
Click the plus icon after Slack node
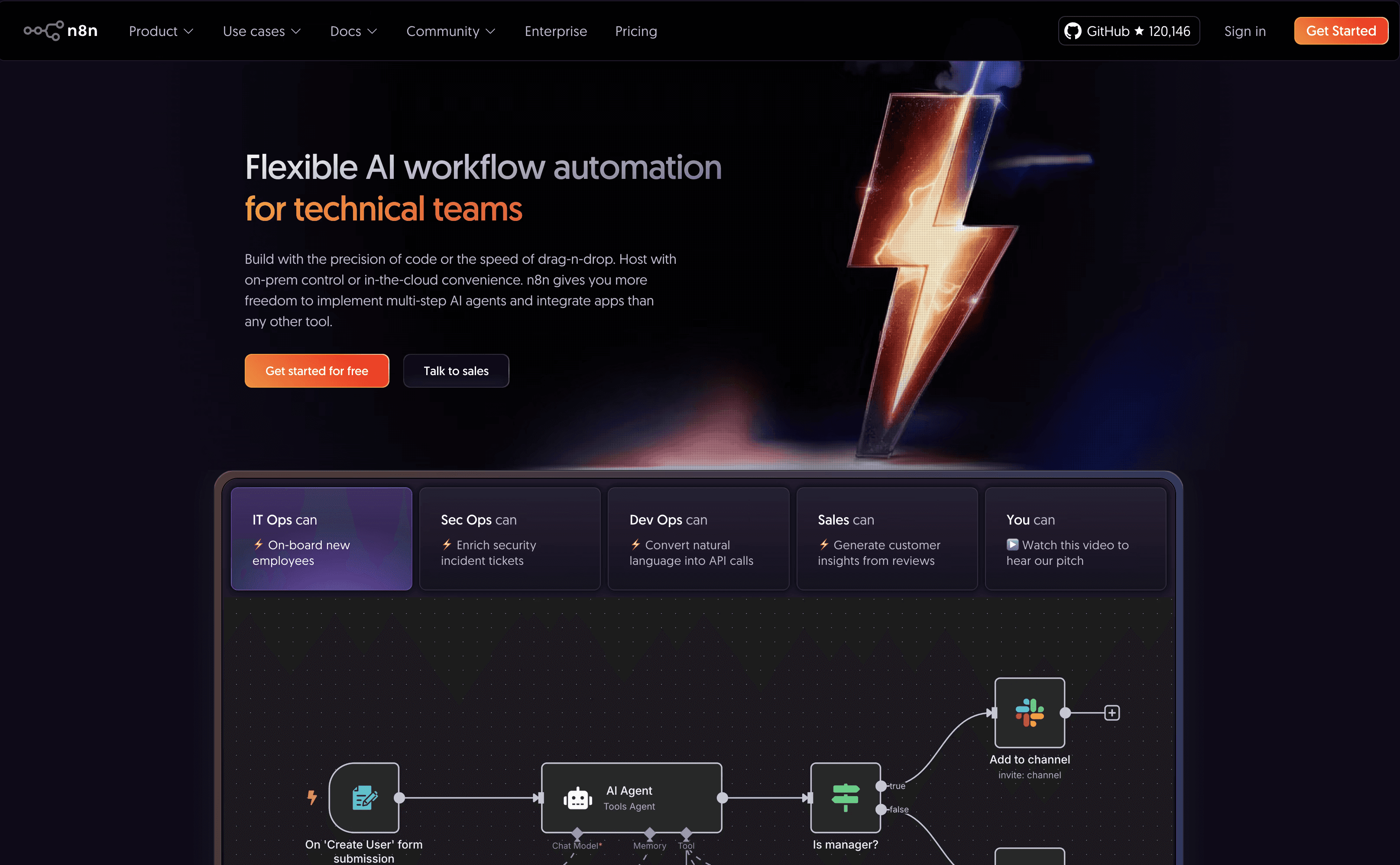click(1112, 713)
